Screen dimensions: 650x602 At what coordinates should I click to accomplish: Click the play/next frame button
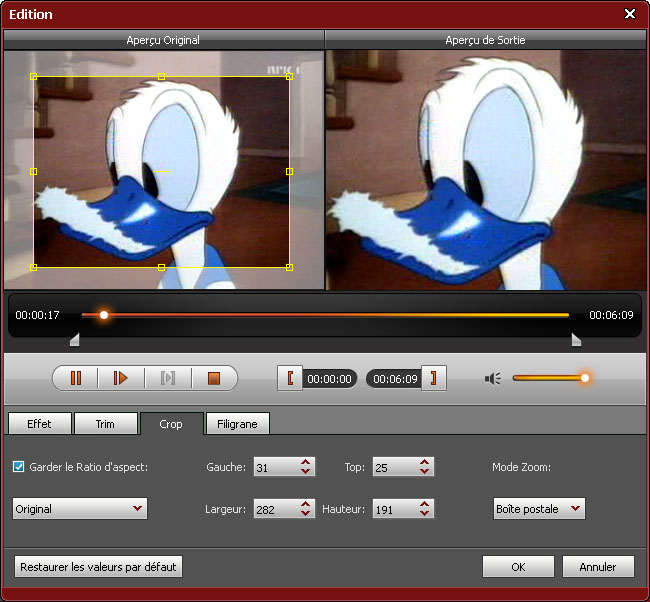click(121, 378)
